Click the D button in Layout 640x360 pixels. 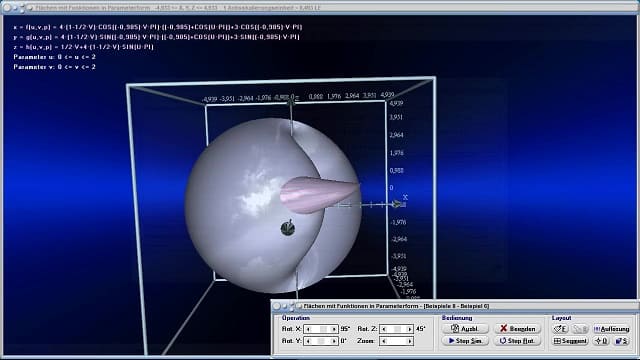click(x=602, y=340)
